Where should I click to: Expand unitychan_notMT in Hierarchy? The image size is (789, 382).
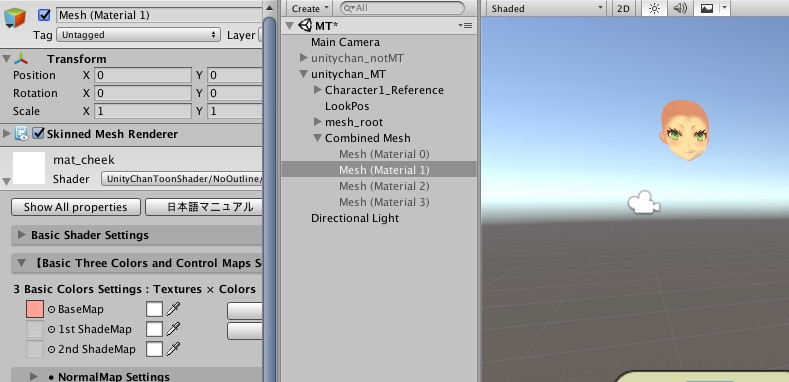coord(303,58)
